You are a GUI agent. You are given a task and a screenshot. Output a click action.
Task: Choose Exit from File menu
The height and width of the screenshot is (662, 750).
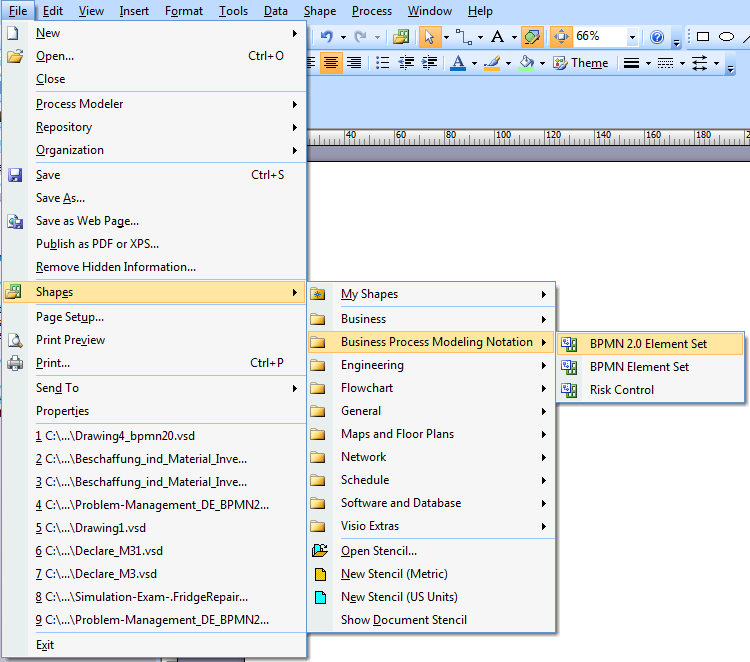click(154, 645)
